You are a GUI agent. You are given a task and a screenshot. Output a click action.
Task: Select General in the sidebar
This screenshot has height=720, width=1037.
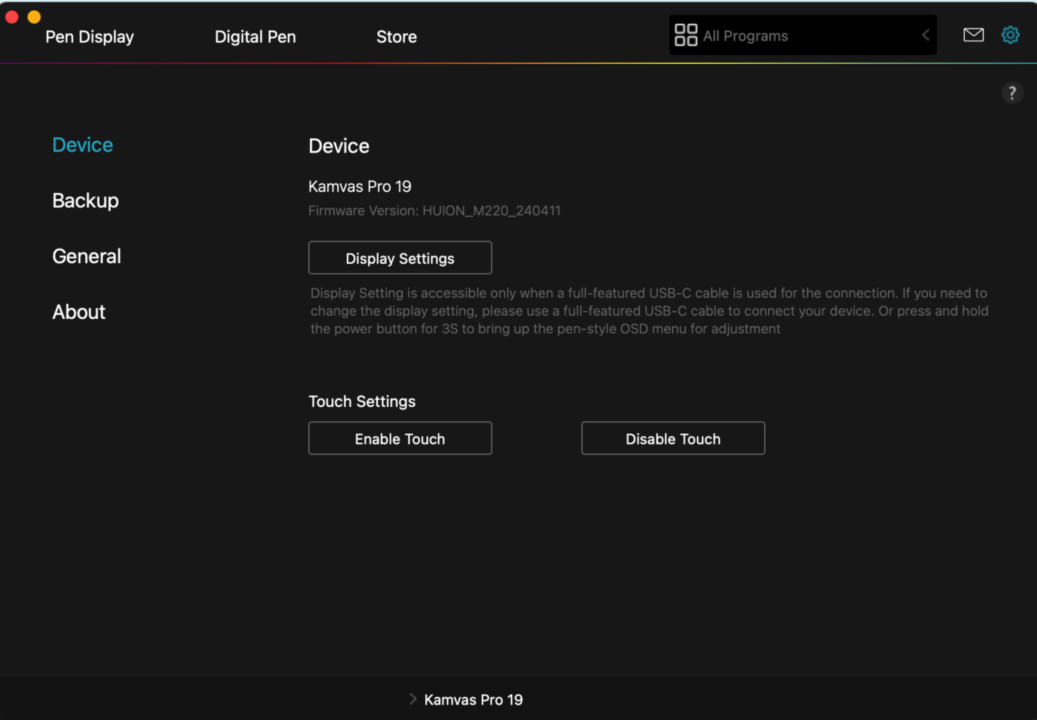[87, 256]
